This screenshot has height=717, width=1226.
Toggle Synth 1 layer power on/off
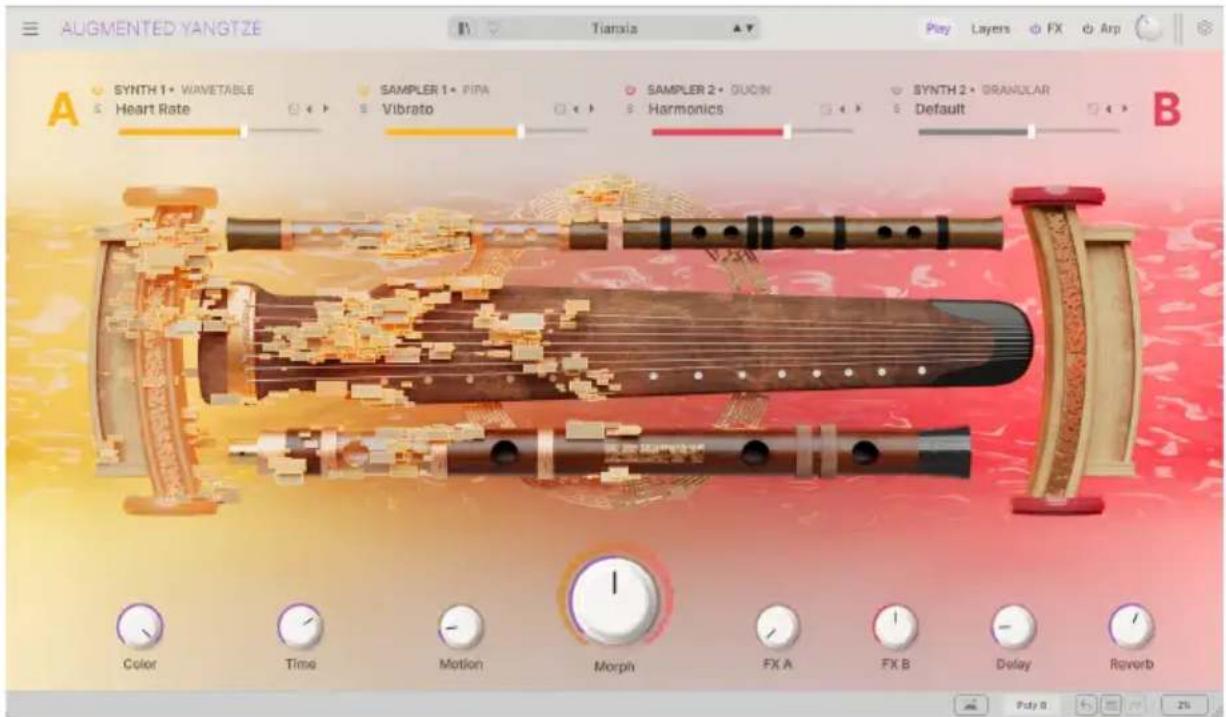click(x=99, y=90)
